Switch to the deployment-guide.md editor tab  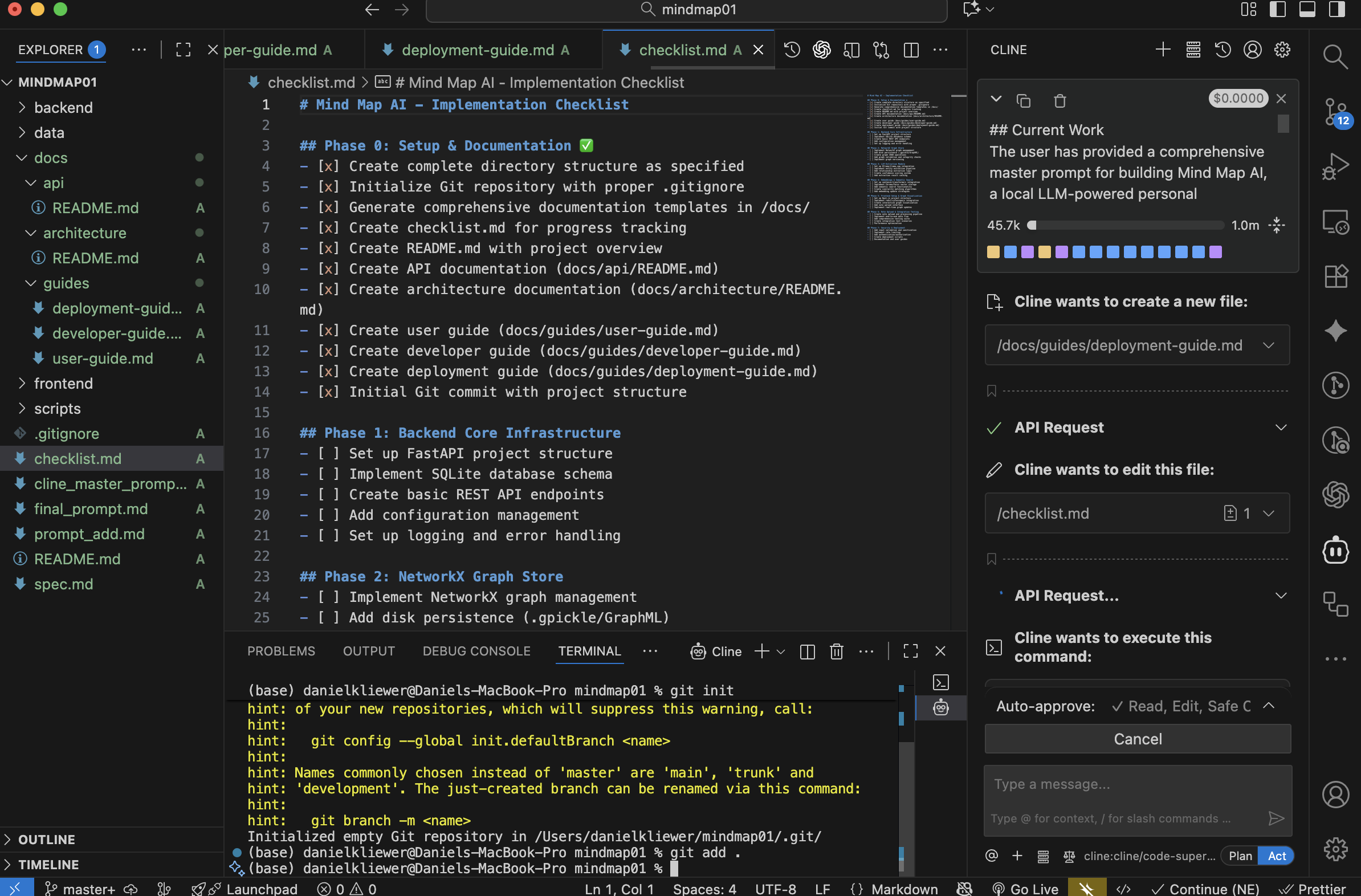[x=477, y=50]
